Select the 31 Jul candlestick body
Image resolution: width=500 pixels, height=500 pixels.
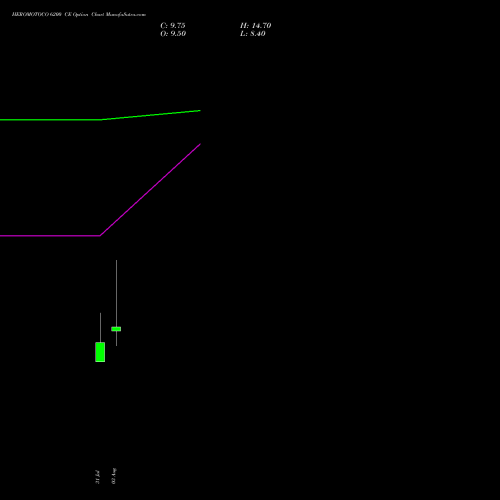[100, 352]
